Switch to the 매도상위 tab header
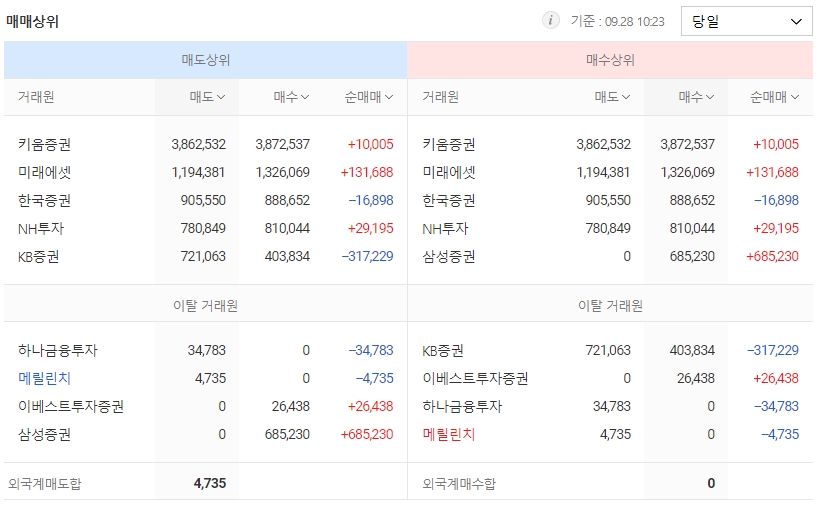 (x=206, y=60)
